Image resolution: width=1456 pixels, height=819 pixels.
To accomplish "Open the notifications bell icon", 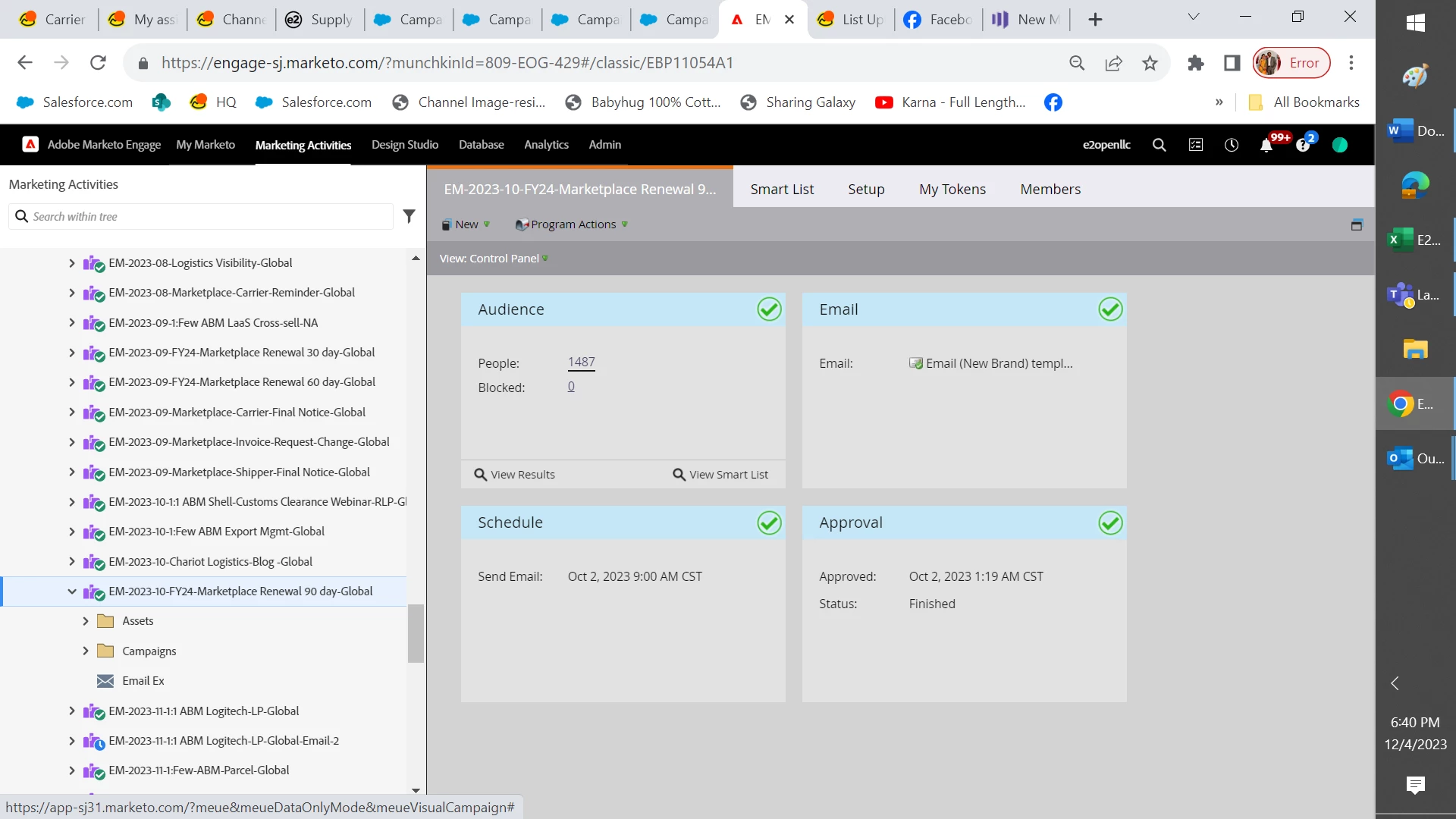I will (1266, 145).
